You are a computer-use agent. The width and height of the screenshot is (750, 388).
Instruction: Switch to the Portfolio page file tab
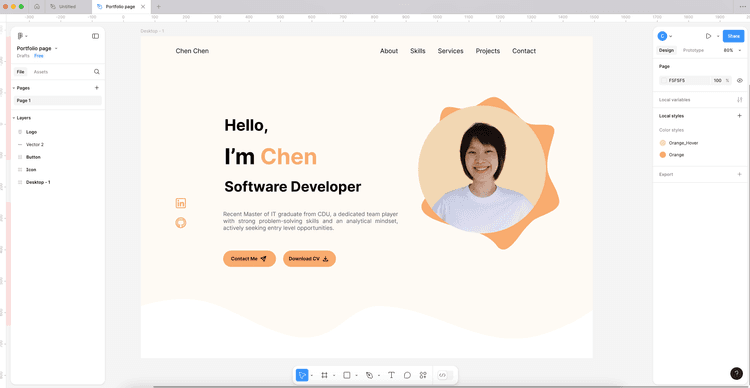coord(120,7)
